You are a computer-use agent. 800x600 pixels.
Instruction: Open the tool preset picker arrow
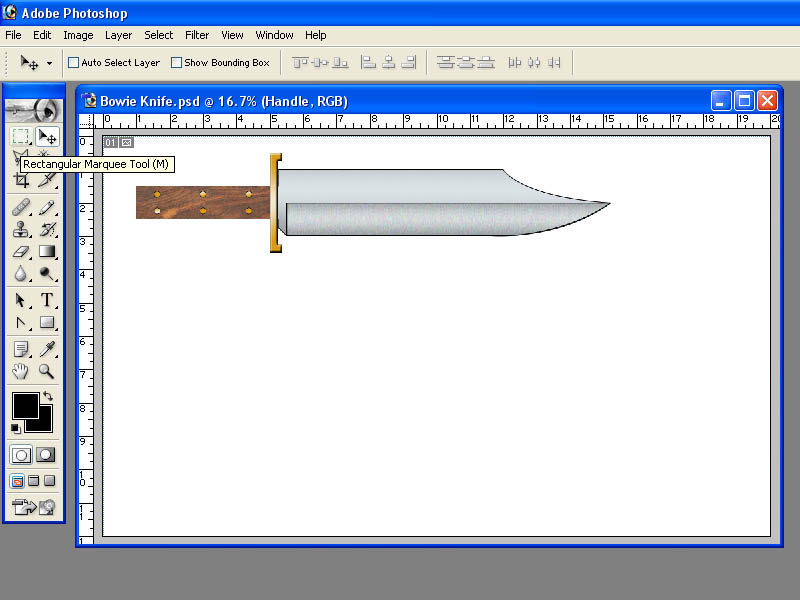click(x=49, y=63)
